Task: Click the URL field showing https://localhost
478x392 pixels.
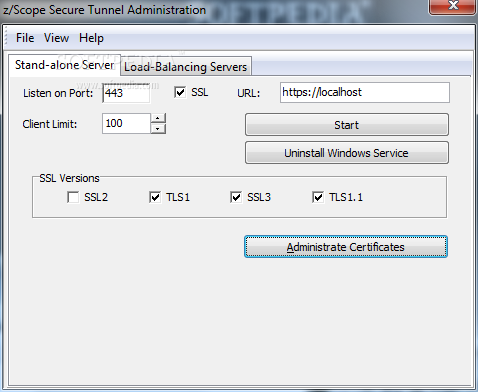Action: pos(365,92)
